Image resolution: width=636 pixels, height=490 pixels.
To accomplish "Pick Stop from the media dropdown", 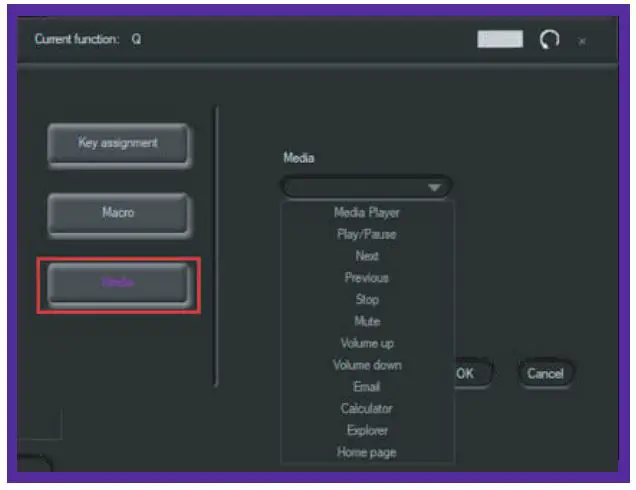I will tap(367, 300).
